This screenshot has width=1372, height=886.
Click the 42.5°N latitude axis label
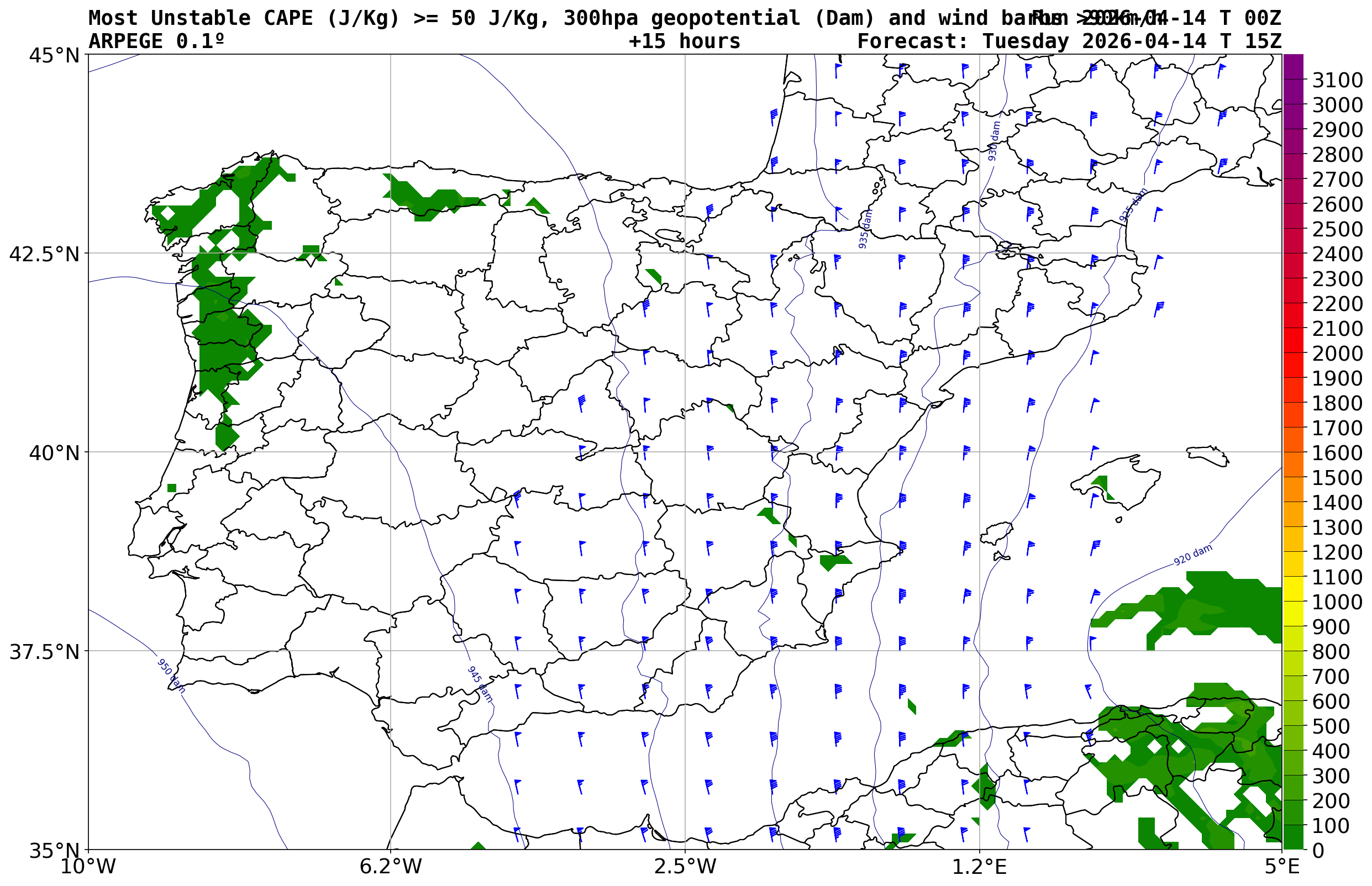(44, 254)
